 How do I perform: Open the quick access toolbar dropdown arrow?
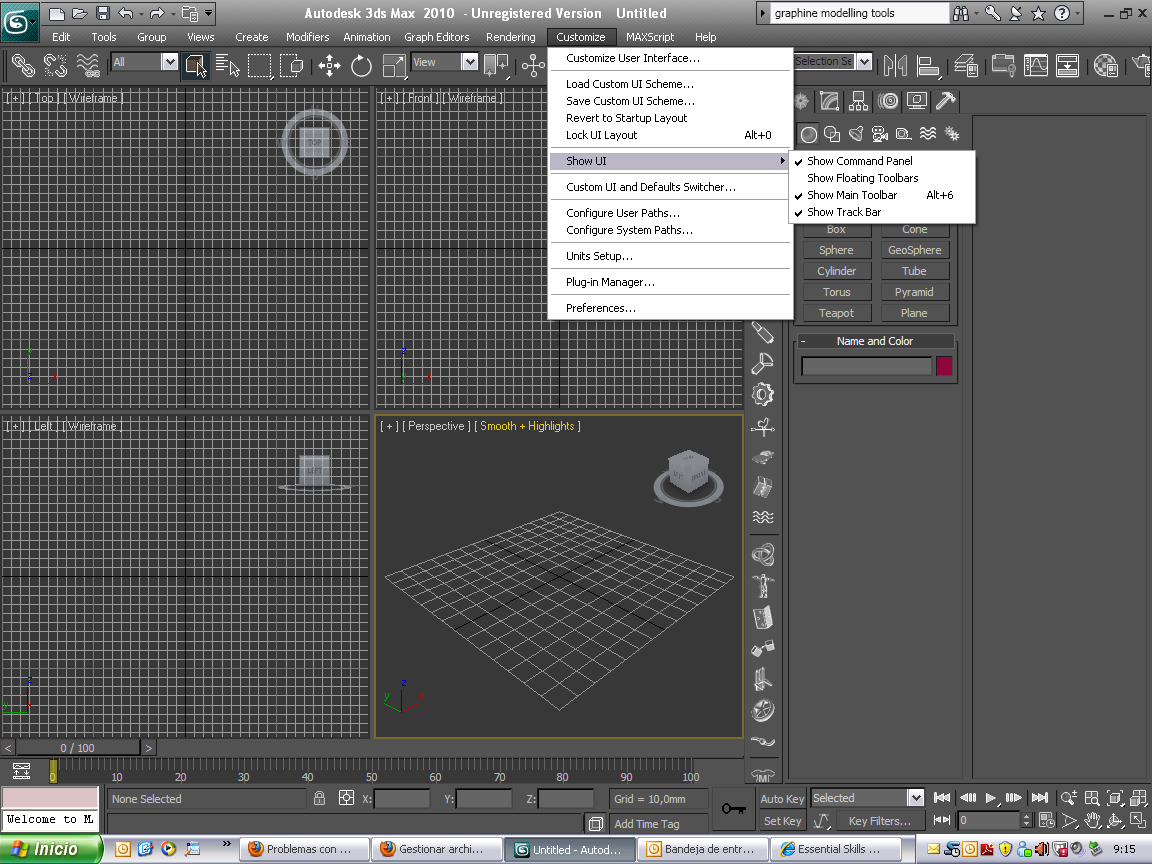(209, 13)
